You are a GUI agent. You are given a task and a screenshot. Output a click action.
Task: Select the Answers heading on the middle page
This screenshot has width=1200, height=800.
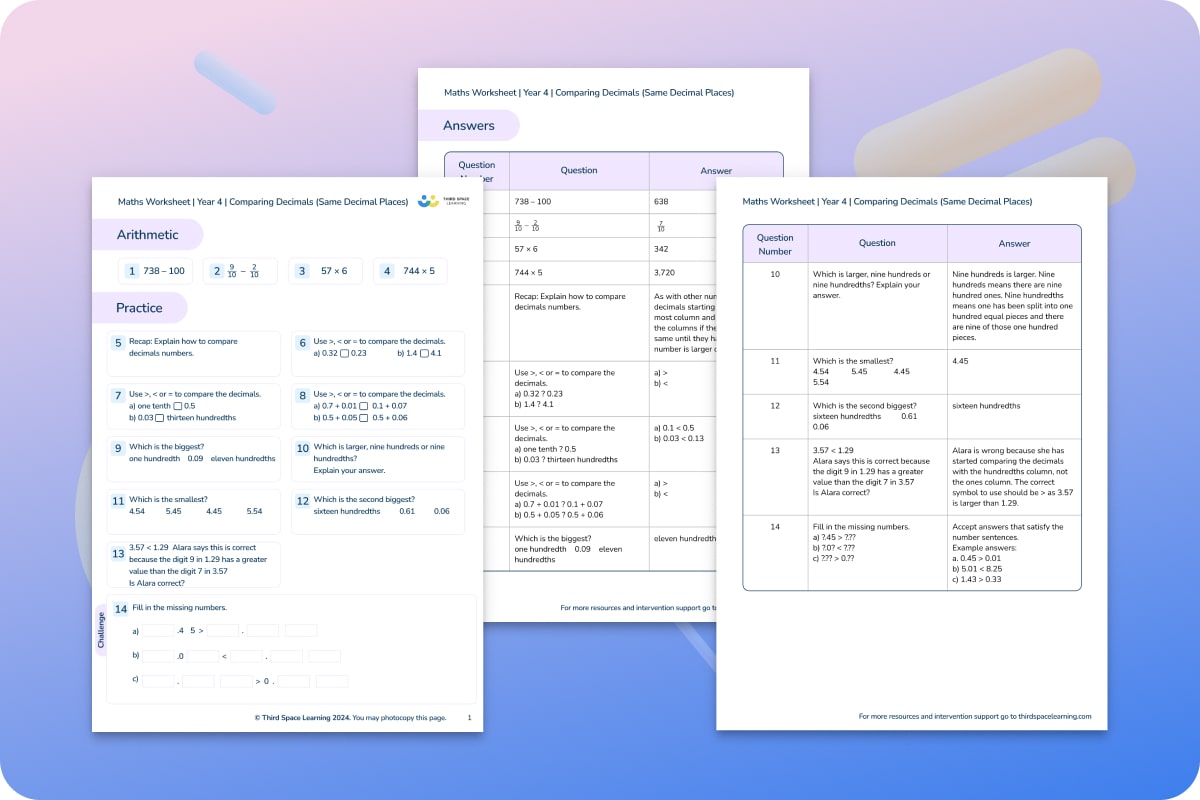click(469, 125)
